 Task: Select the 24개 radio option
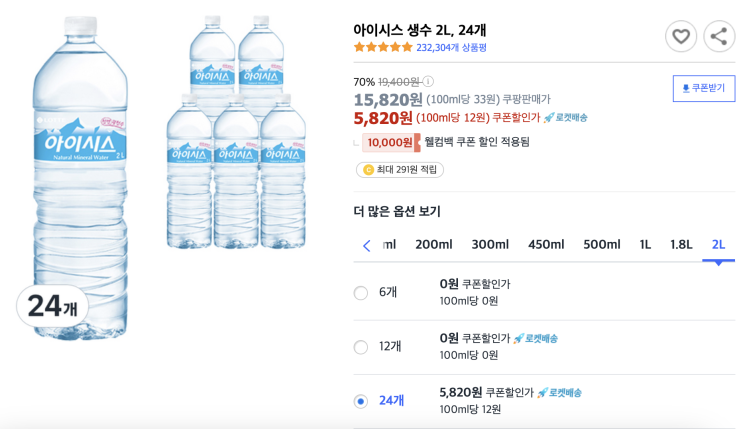(361, 401)
